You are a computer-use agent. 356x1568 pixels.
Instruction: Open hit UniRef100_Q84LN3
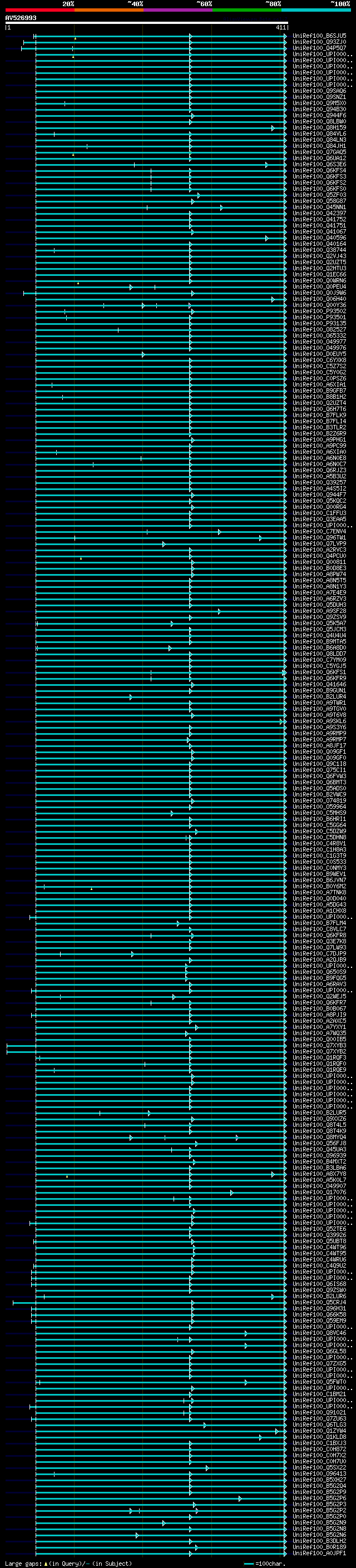pos(319,140)
